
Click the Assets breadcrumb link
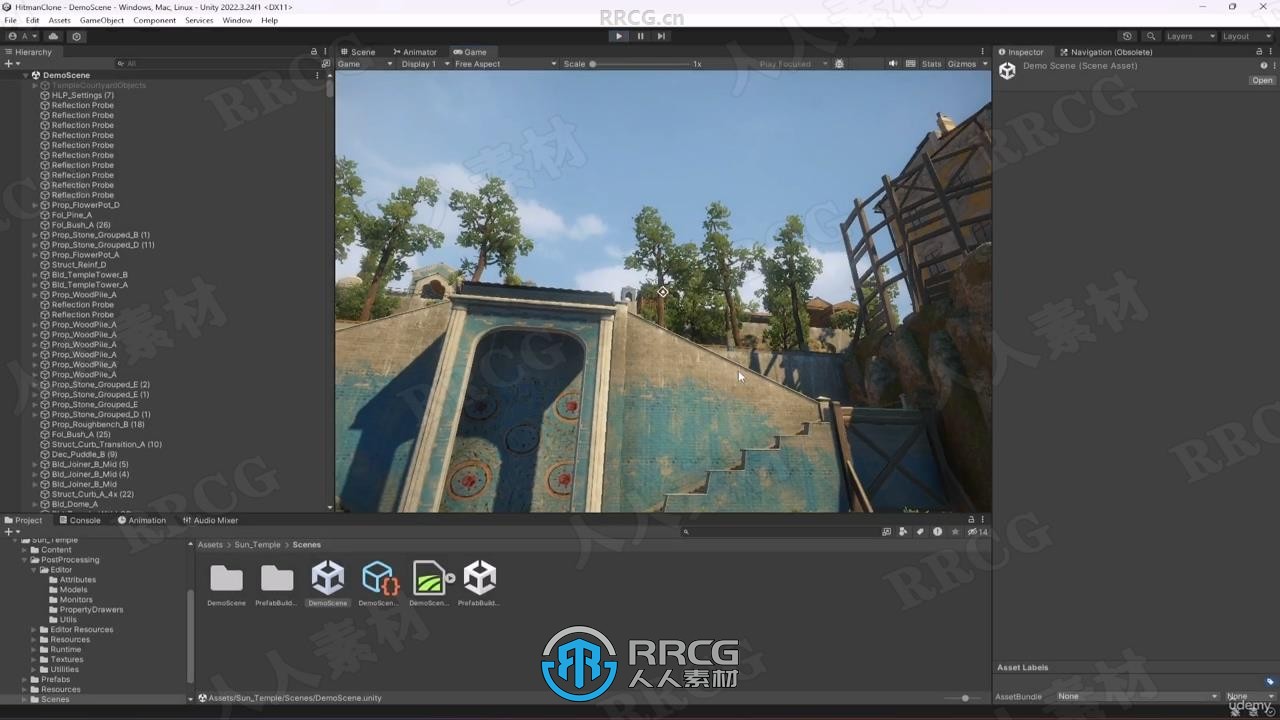[x=210, y=545]
